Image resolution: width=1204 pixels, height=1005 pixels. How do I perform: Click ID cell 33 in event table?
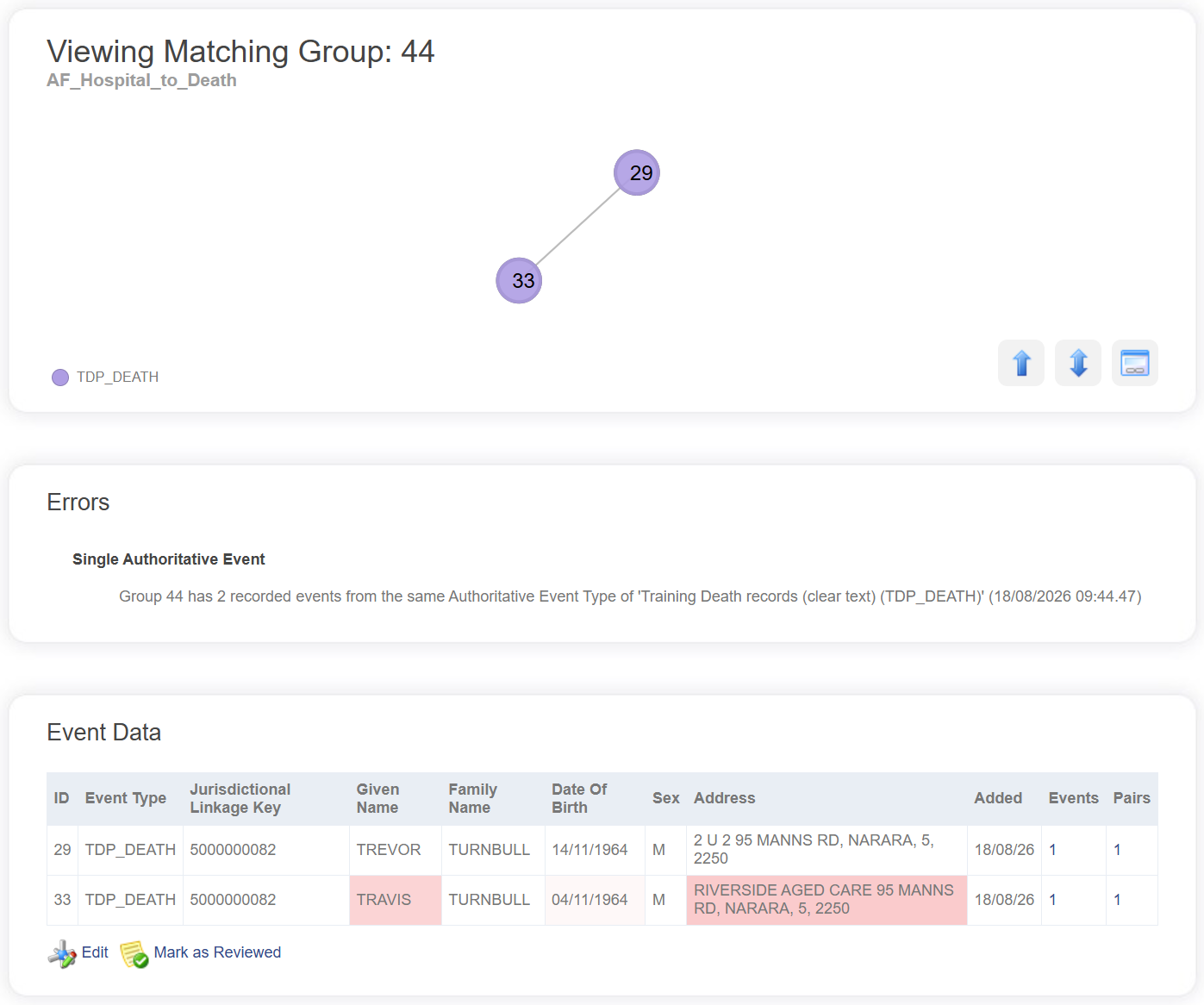click(62, 900)
